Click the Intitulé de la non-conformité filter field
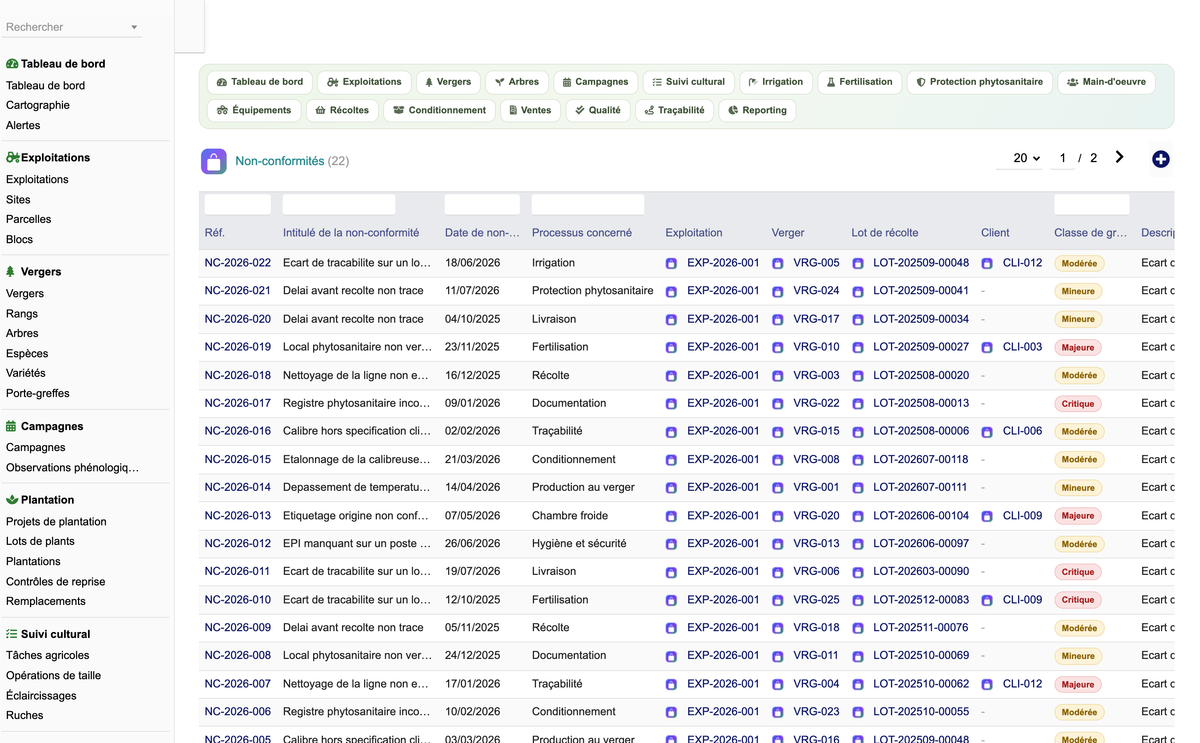Image resolution: width=1200 pixels, height=743 pixels. point(339,205)
